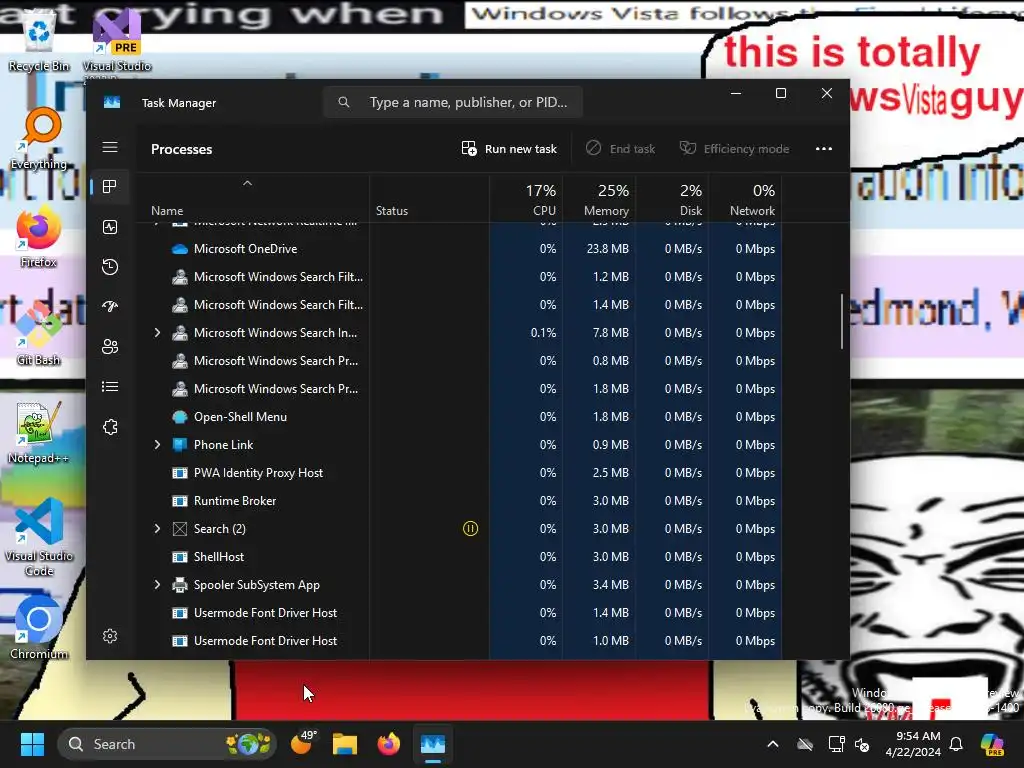This screenshot has height=768, width=1024.
Task: Expand the Spooler SubSystem App group
Action: click(157, 585)
